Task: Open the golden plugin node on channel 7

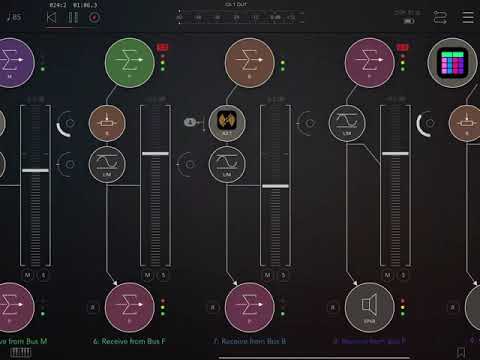Action: point(227,123)
